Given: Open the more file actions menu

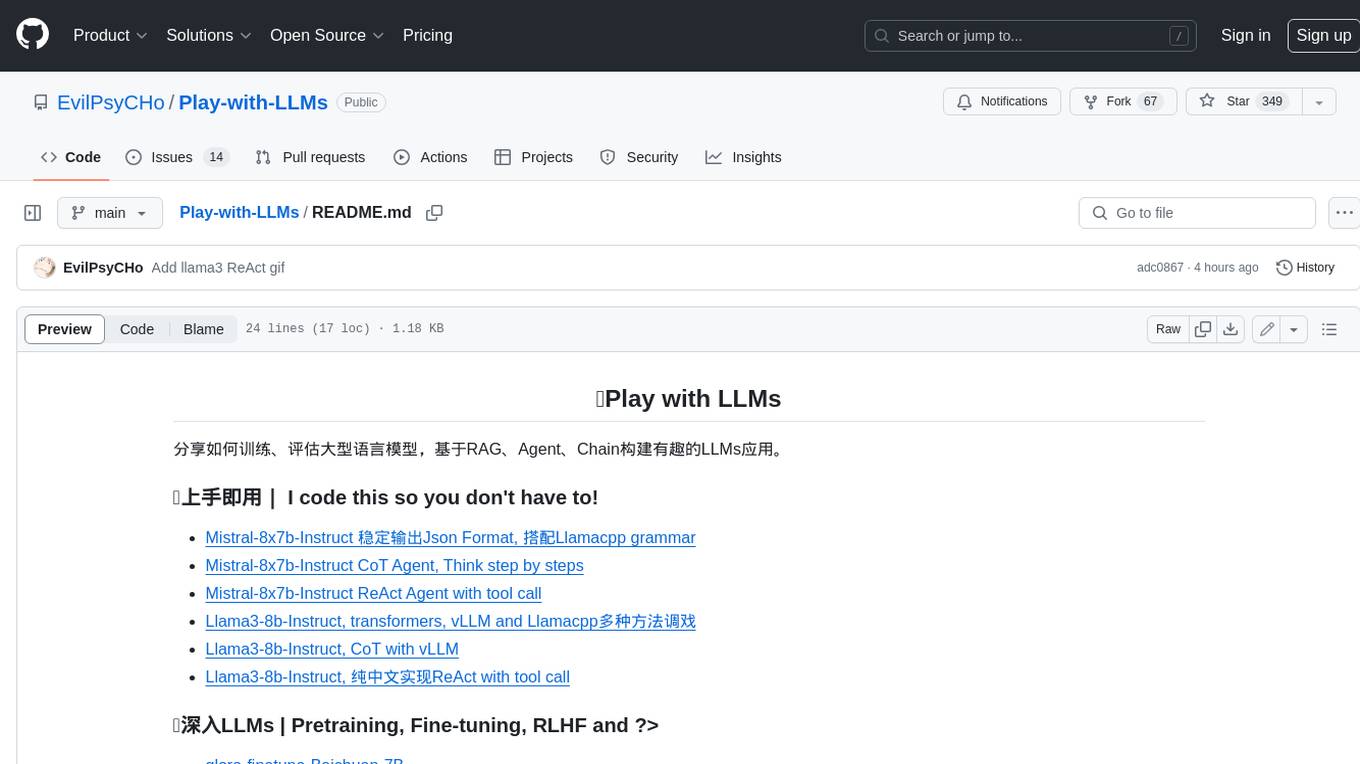Looking at the screenshot, I should (1344, 213).
